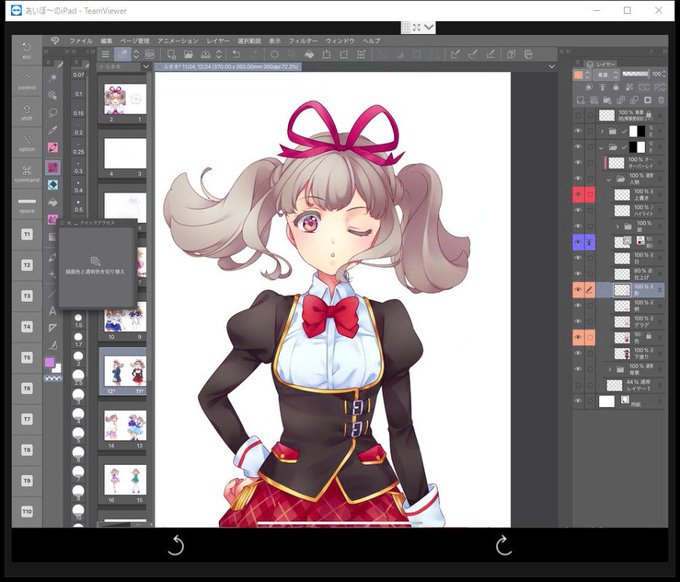This screenshot has width=680, height=582.
Task: Select the text tool letter A
Action: (52, 311)
